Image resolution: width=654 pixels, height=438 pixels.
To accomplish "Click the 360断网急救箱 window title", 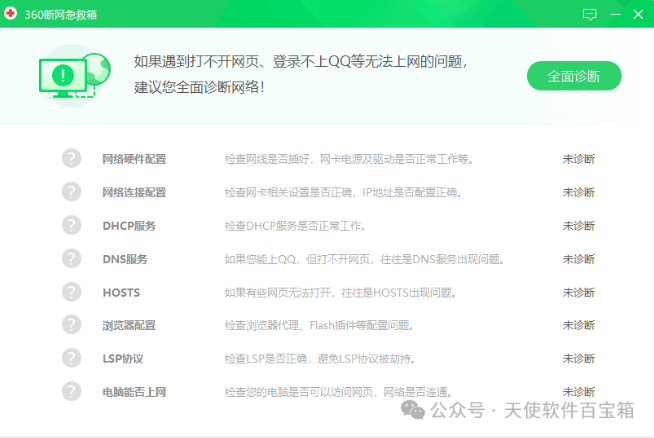I will tap(60, 15).
